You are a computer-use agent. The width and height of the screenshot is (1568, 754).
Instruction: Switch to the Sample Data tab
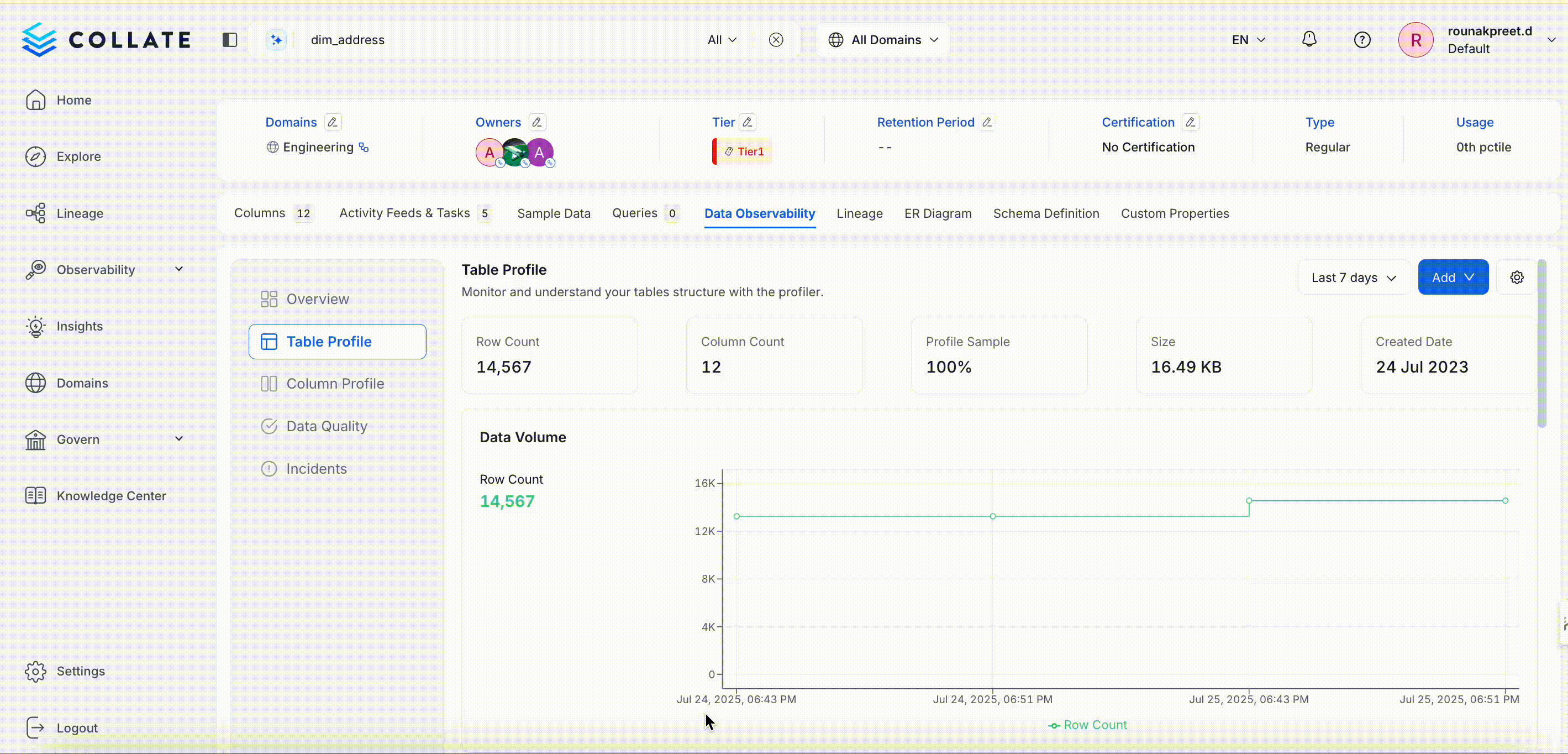(553, 213)
